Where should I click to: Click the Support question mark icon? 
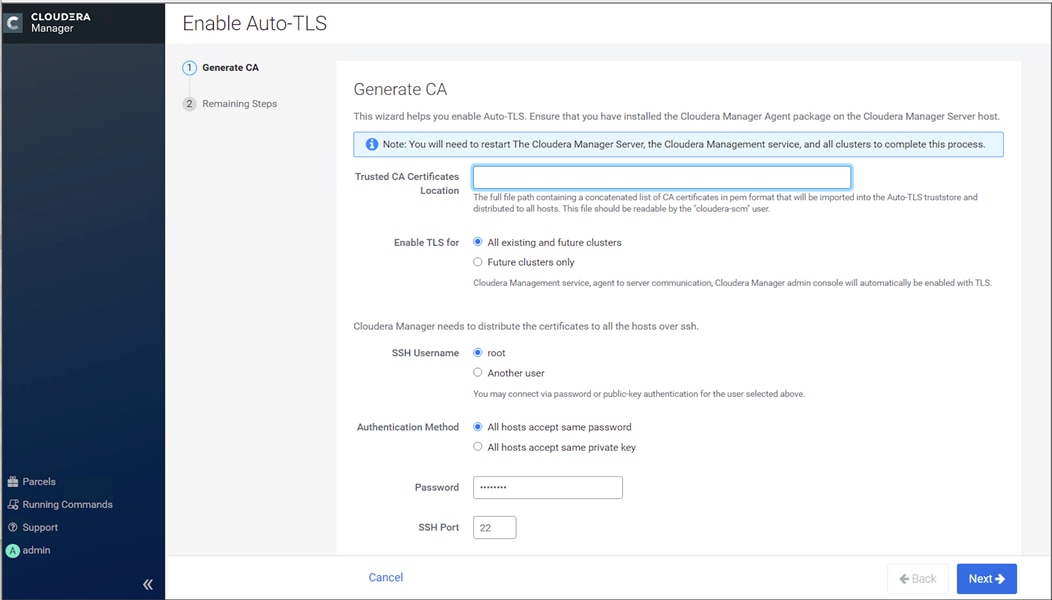(x=13, y=528)
